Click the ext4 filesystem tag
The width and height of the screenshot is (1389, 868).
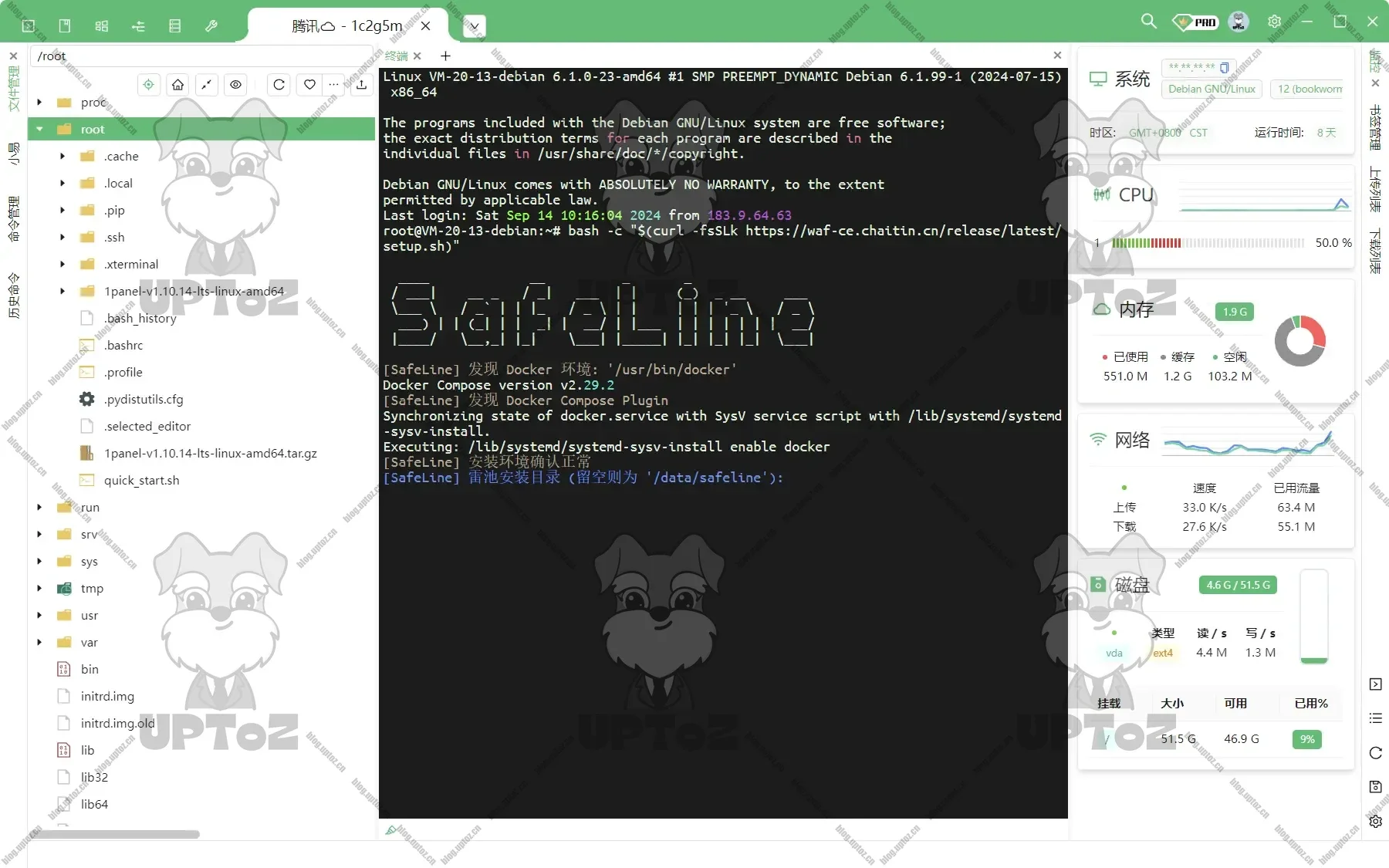point(1163,653)
